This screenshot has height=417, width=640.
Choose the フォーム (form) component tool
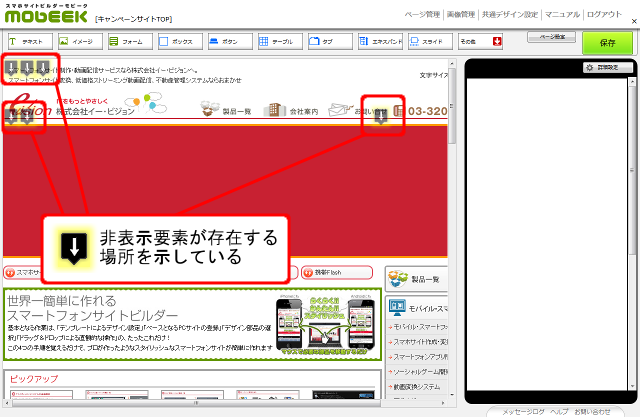(128, 42)
